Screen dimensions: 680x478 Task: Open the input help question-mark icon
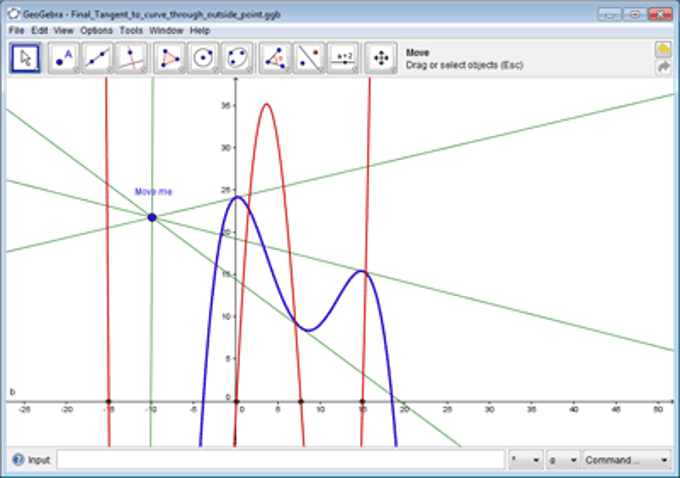coord(18,459)
